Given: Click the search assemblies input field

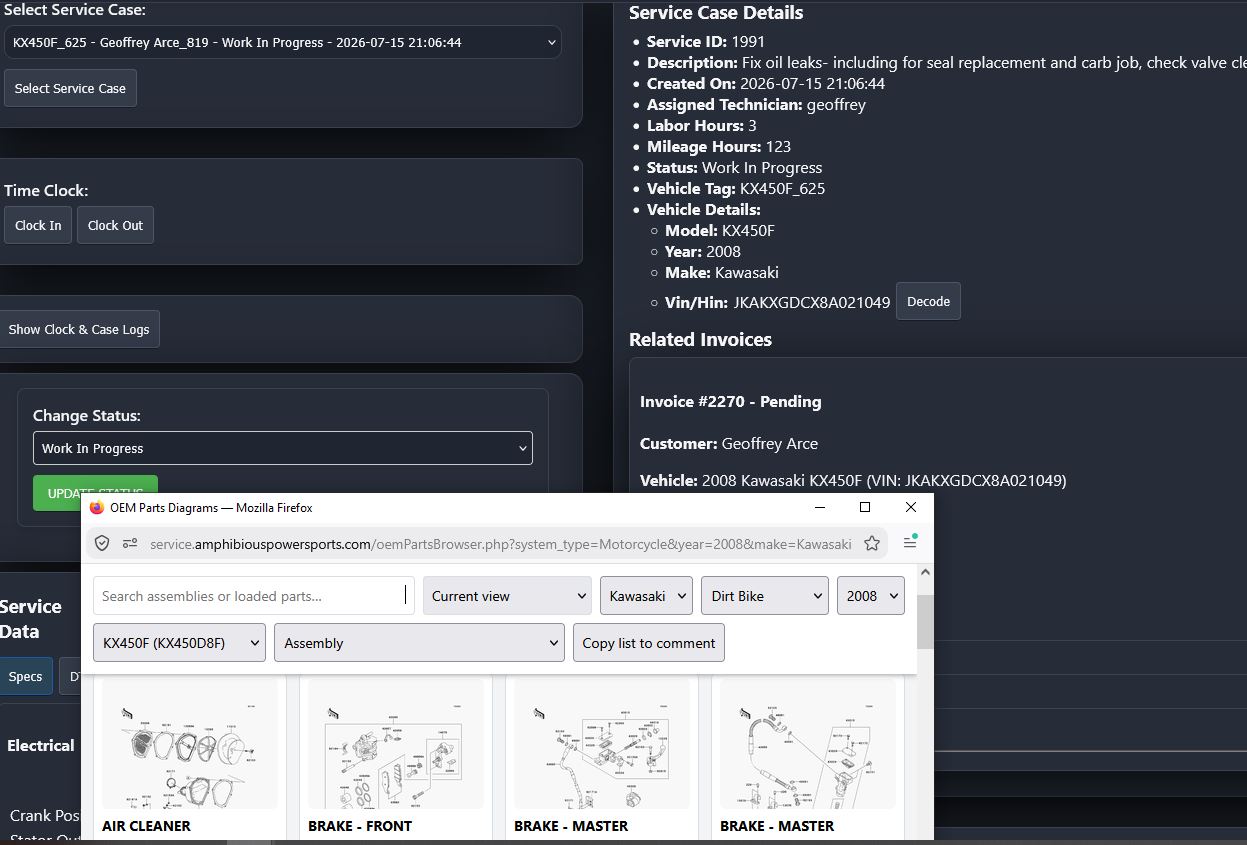Looking at the screenshot, I should [254, 595].
